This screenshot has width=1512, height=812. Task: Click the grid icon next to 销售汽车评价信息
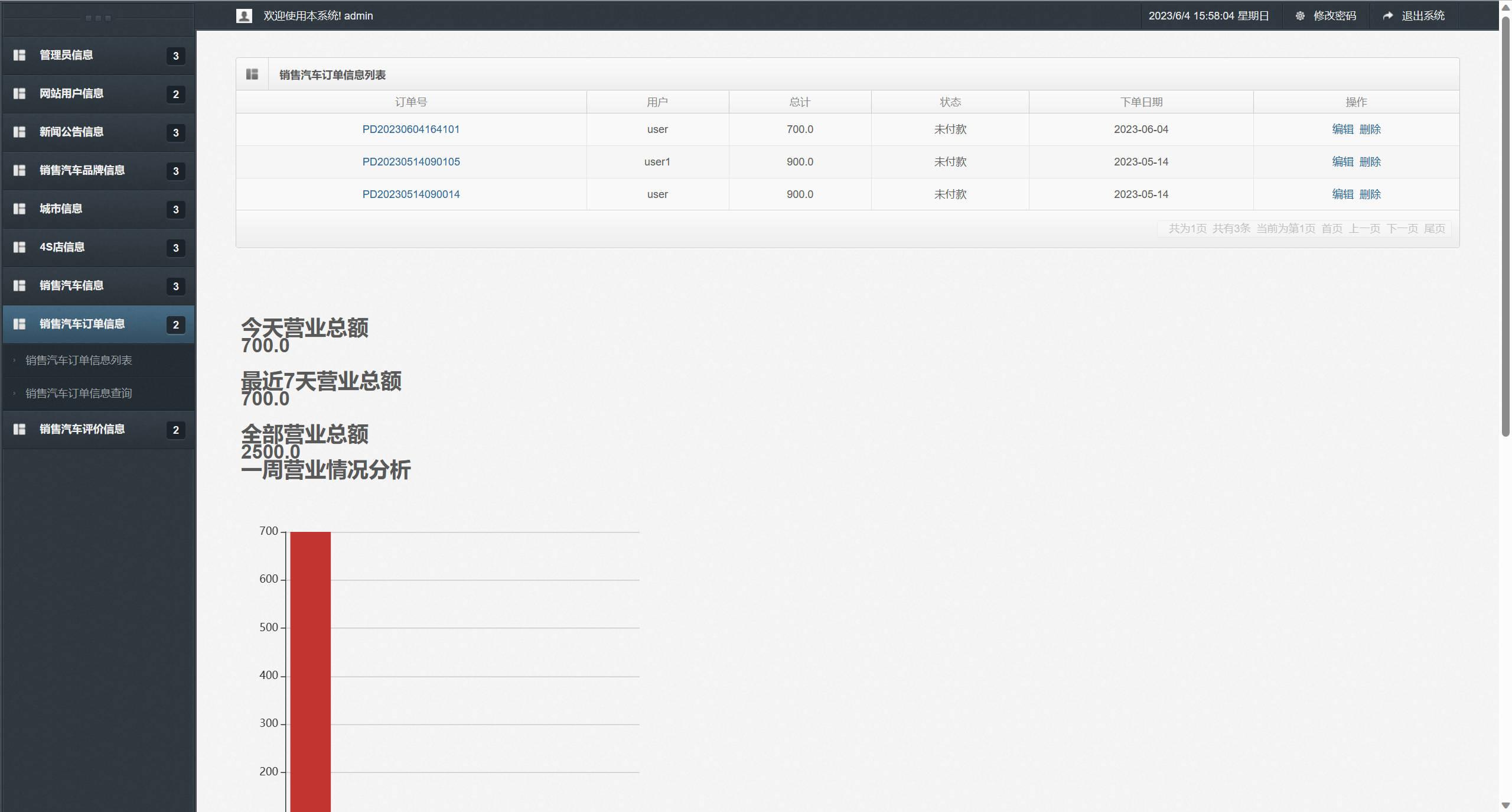[19, 429]
